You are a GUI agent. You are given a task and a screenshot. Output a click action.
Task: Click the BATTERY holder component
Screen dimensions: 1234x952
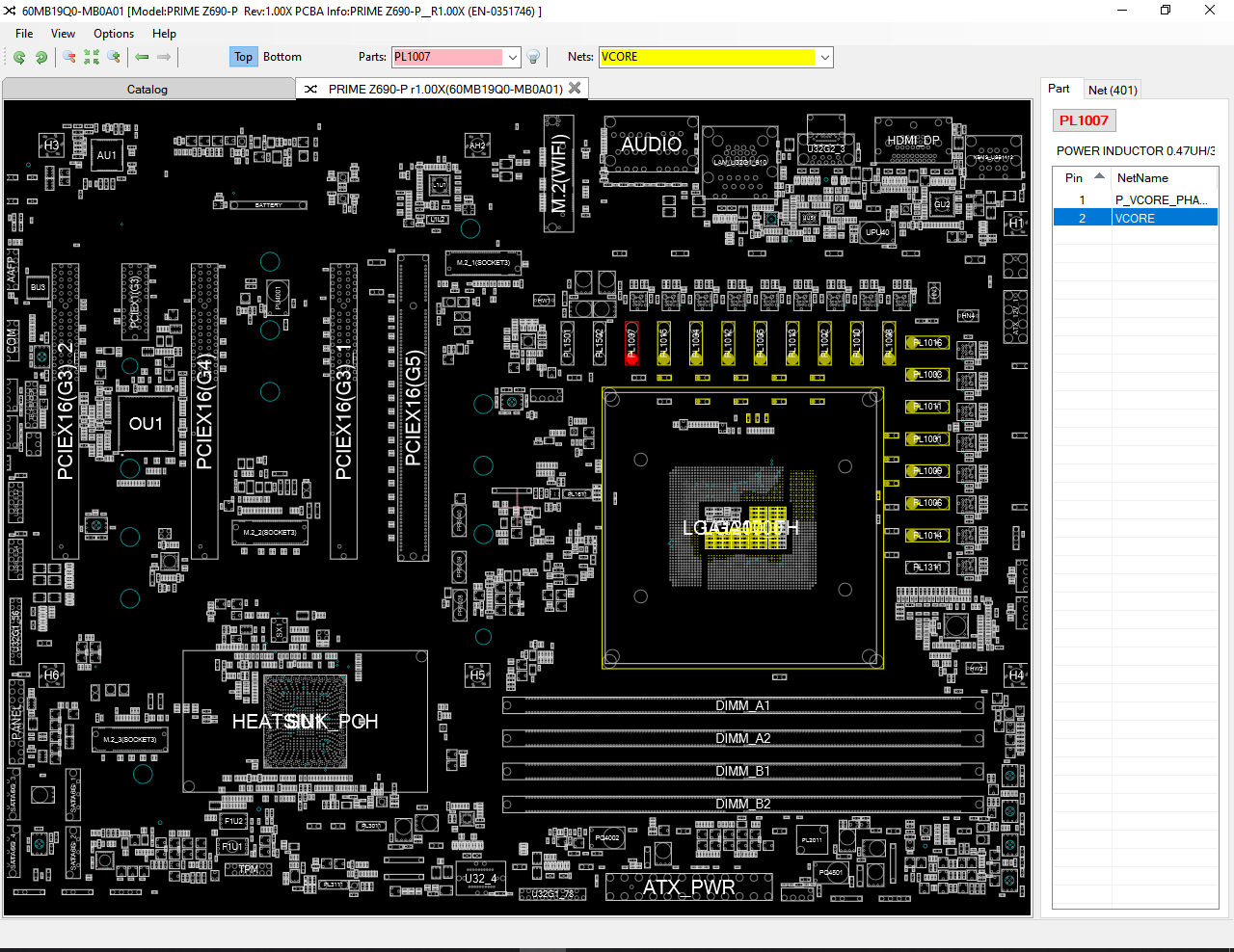click(268, 205)
